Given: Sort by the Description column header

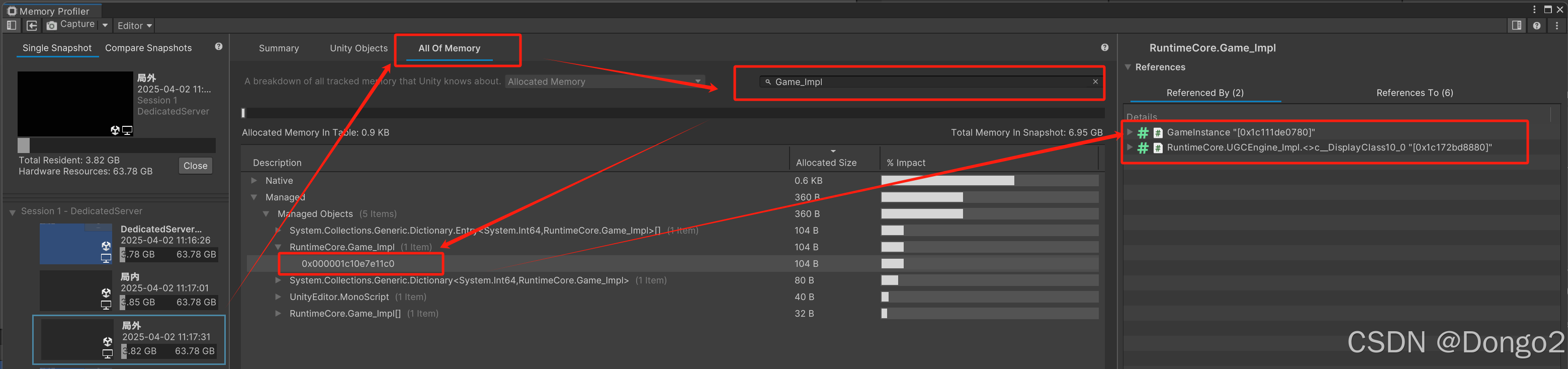Looking at the screenshot, I should click(x=277, y=163).
